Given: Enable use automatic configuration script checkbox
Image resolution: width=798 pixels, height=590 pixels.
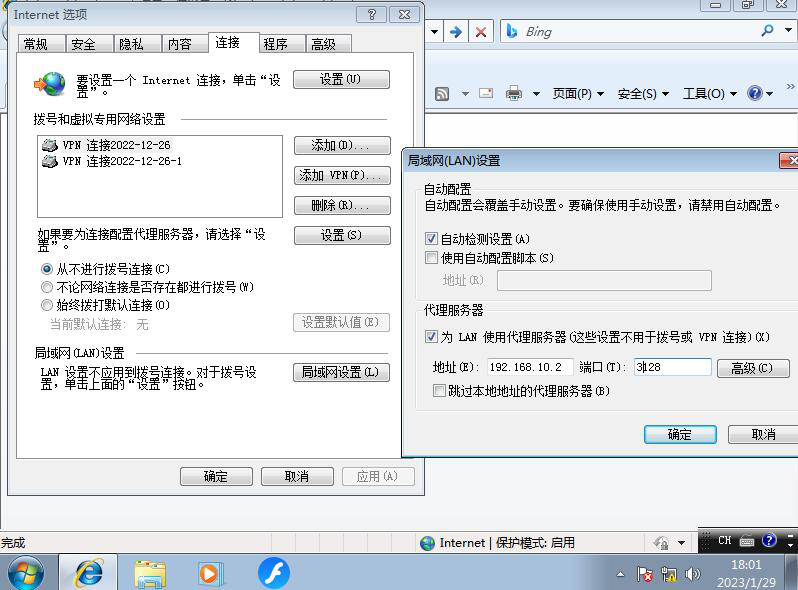Looking at the screenshot, I should click(x=431, y=258).
